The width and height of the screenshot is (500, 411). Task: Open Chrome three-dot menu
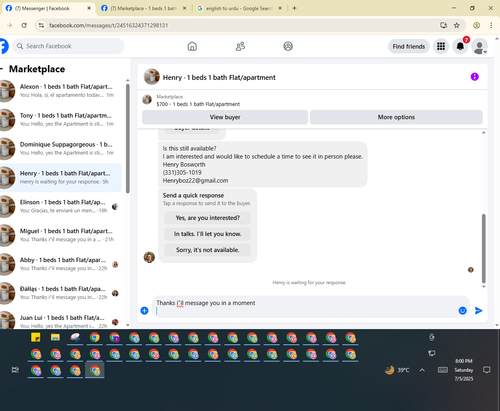coord(491,25)
